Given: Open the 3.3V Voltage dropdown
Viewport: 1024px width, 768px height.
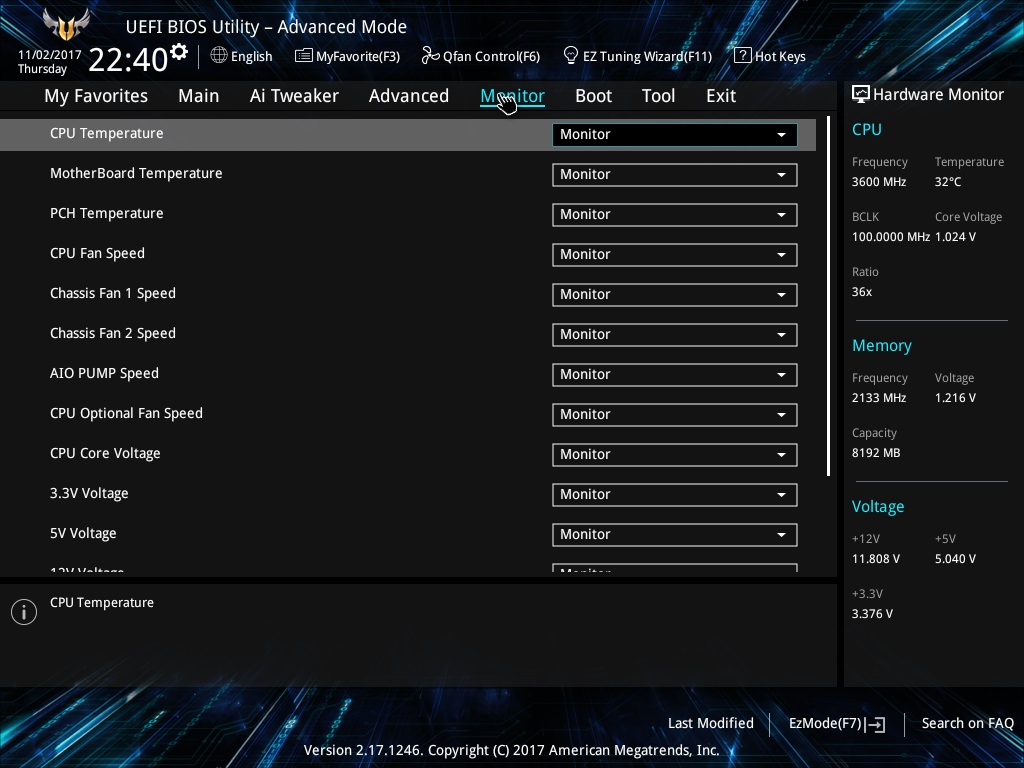Looking at the screenshot, I should click(x=675, y=494).
